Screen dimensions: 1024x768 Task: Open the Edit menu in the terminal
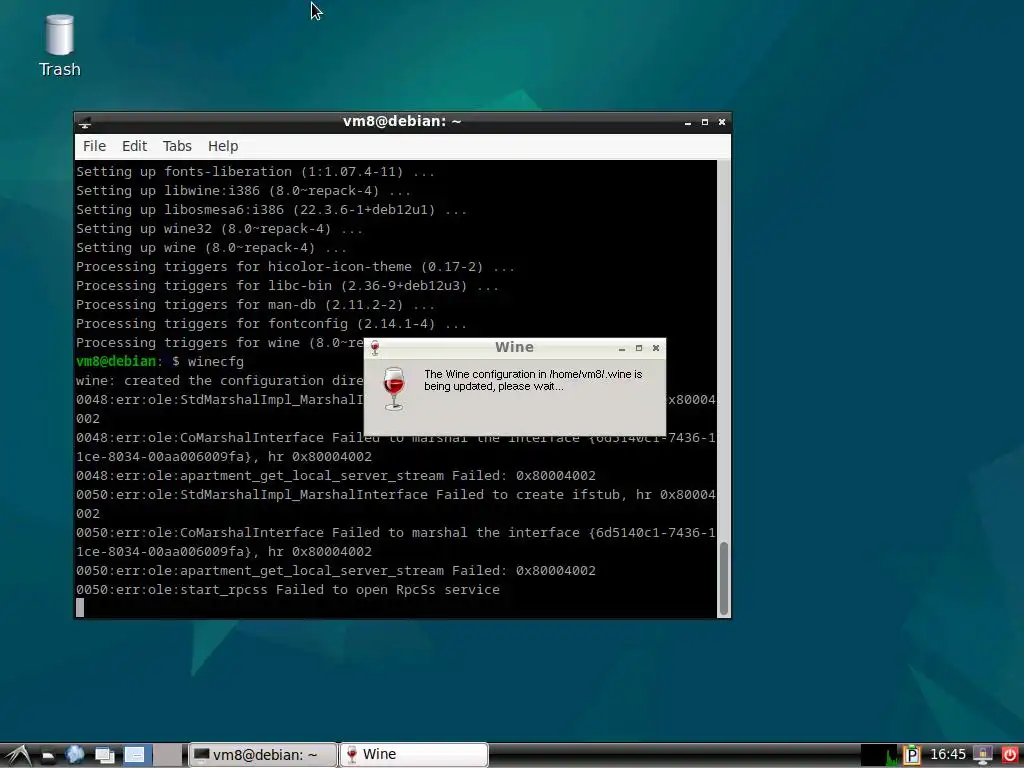point(135,146)
